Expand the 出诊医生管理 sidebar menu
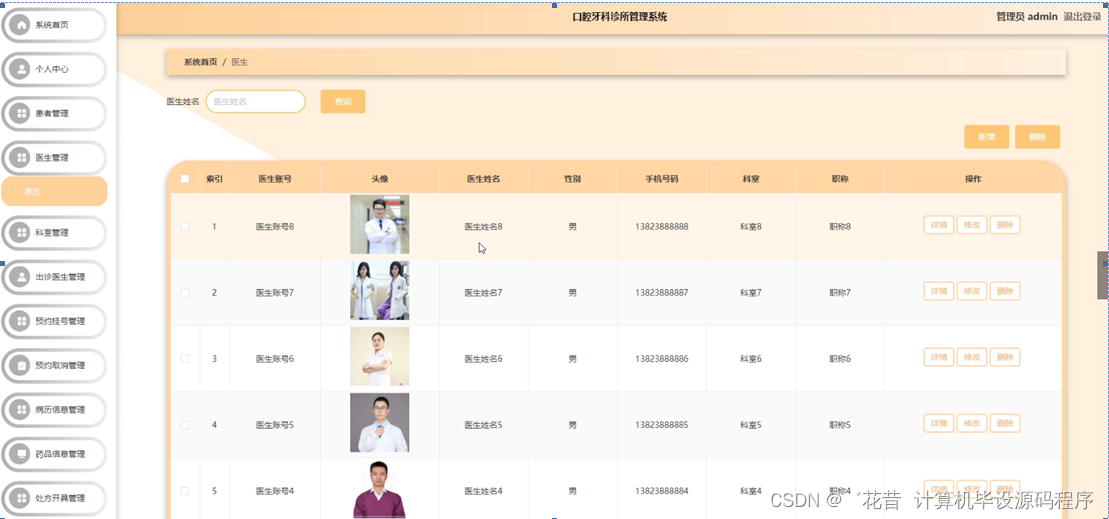 tap(54, 276)
